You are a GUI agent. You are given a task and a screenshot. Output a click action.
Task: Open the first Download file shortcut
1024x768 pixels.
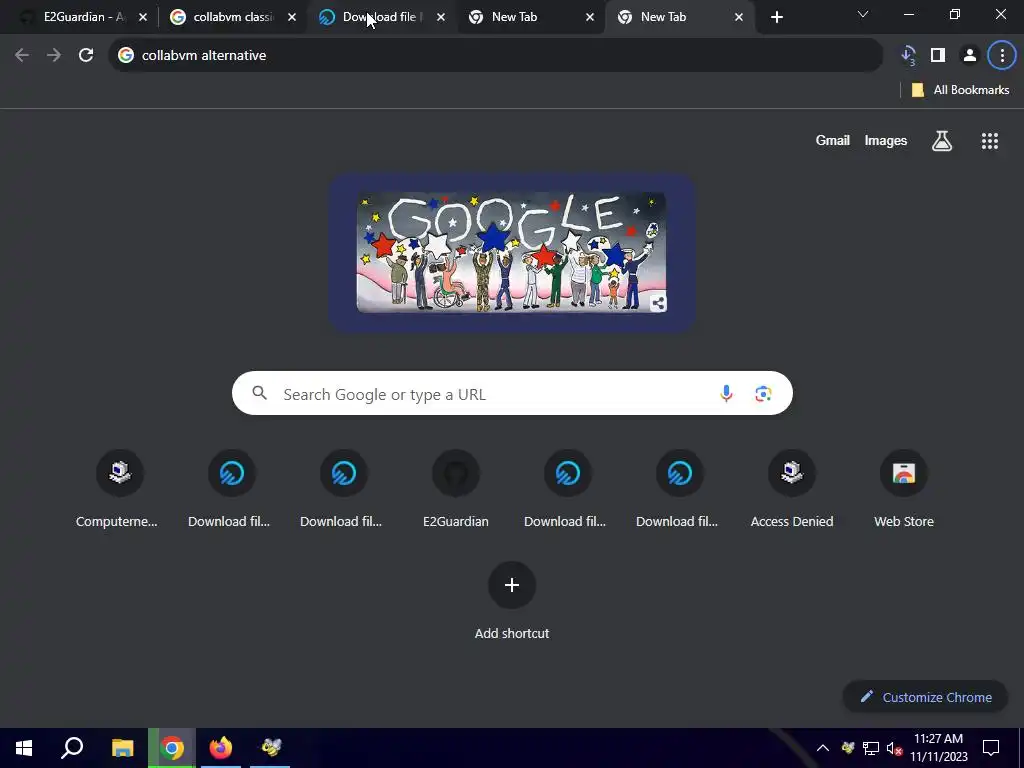pos(231,489)
